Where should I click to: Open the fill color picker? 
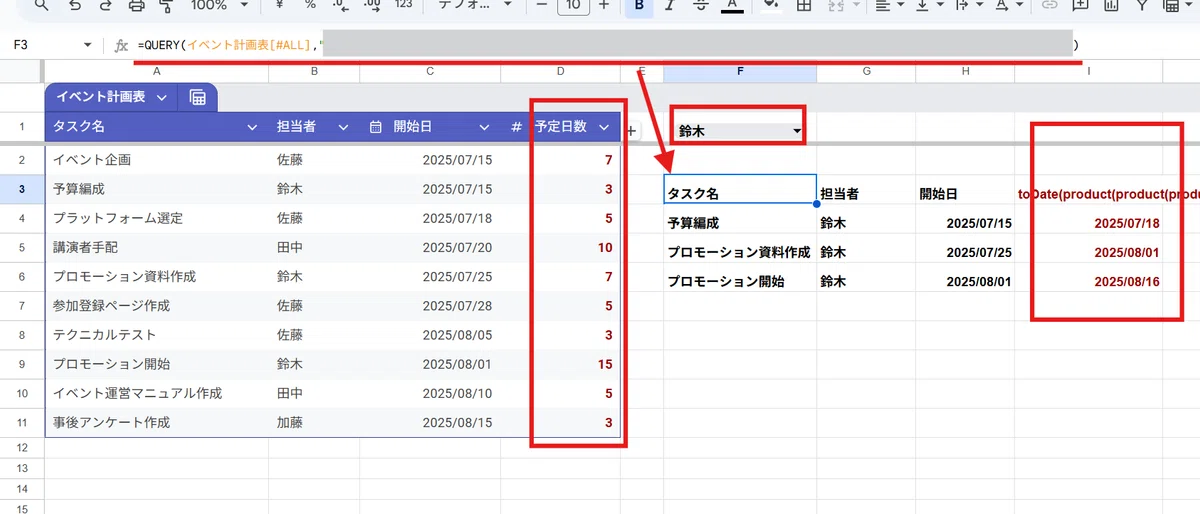point(770,5)
